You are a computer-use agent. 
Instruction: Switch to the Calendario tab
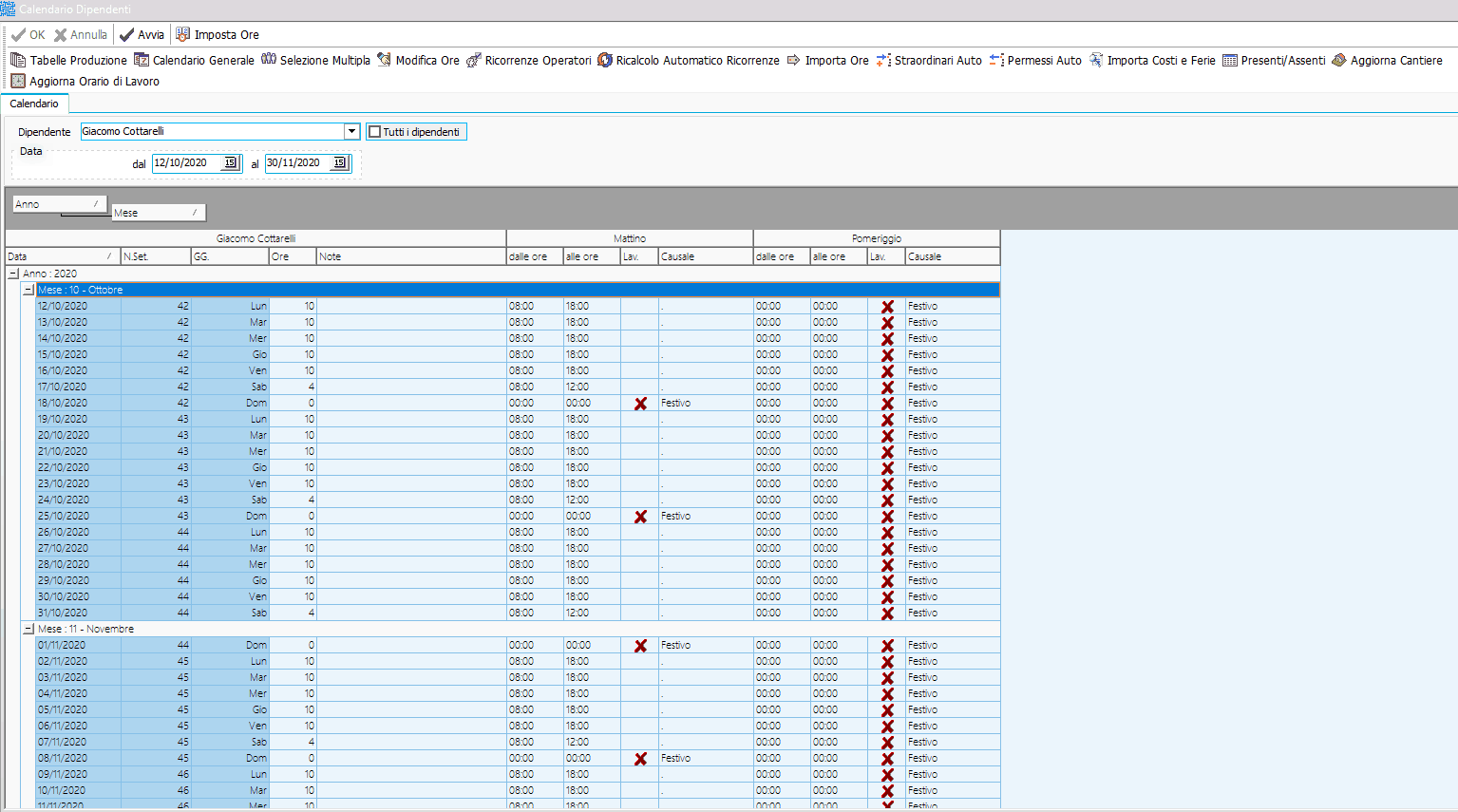pyautogui.click(x=34, y=104)
